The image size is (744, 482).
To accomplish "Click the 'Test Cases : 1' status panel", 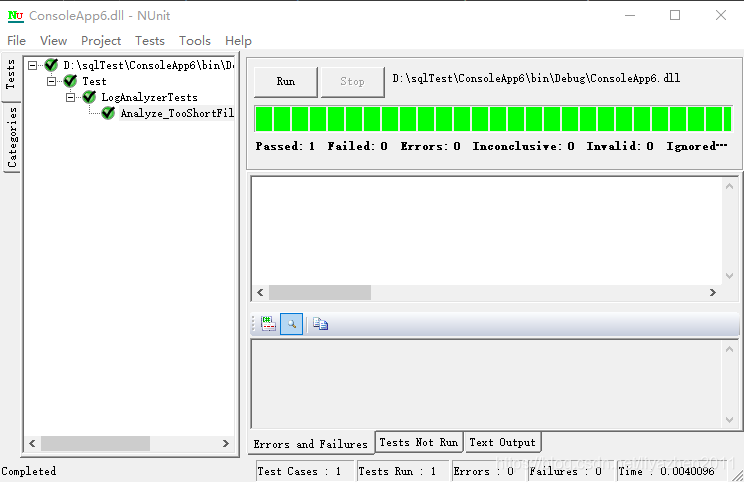I will point(305,471).
